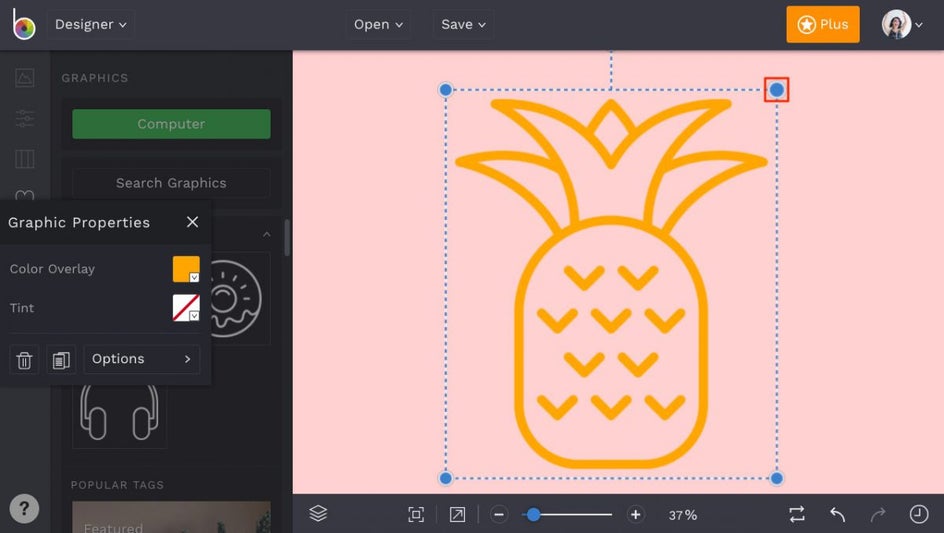944x533 pixels.
Task: Open the Image Manager sidebar icon
Action: 25,77
